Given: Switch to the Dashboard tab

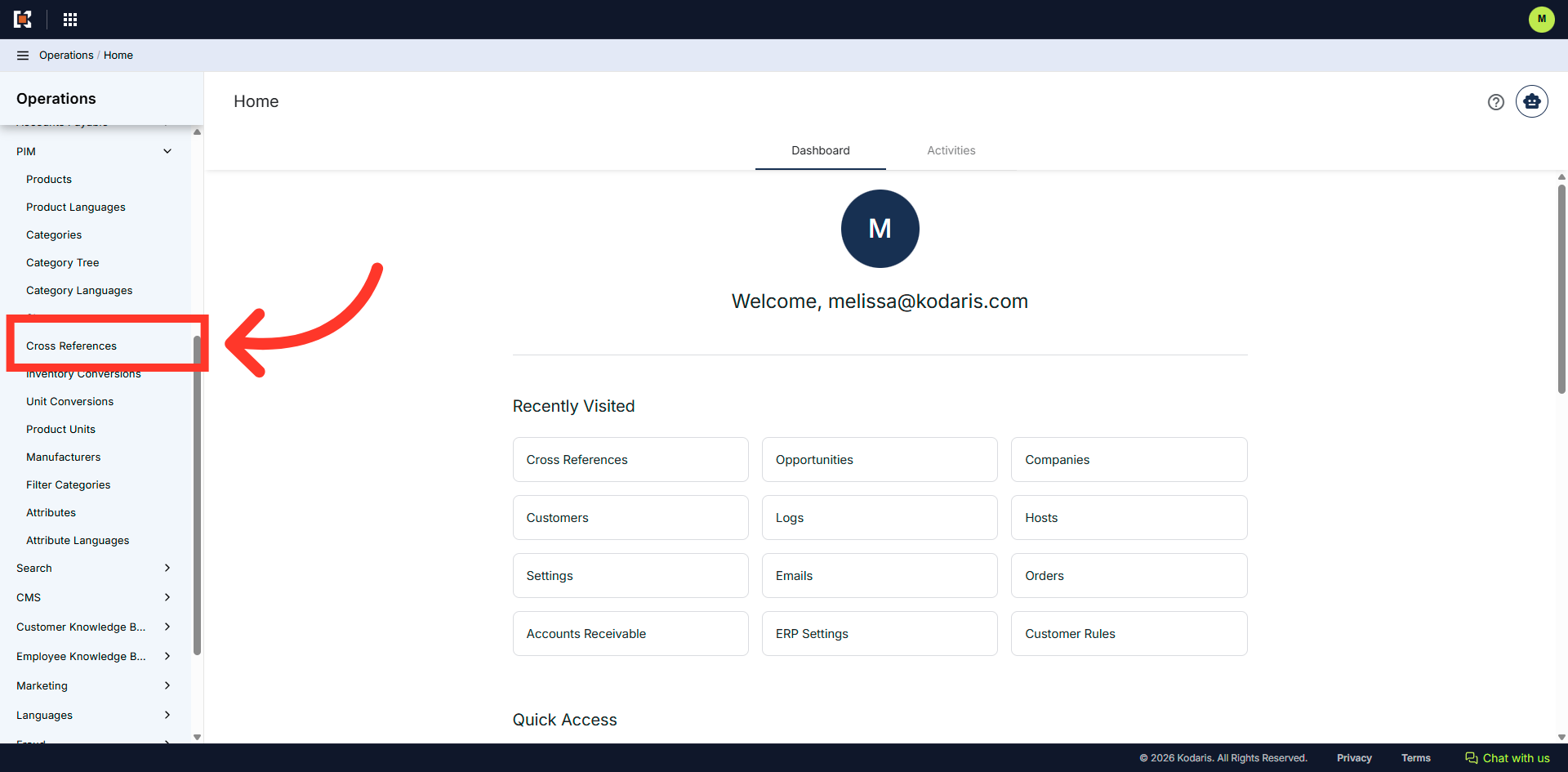Looking at the screenshot, I should [x=820, y=150].
